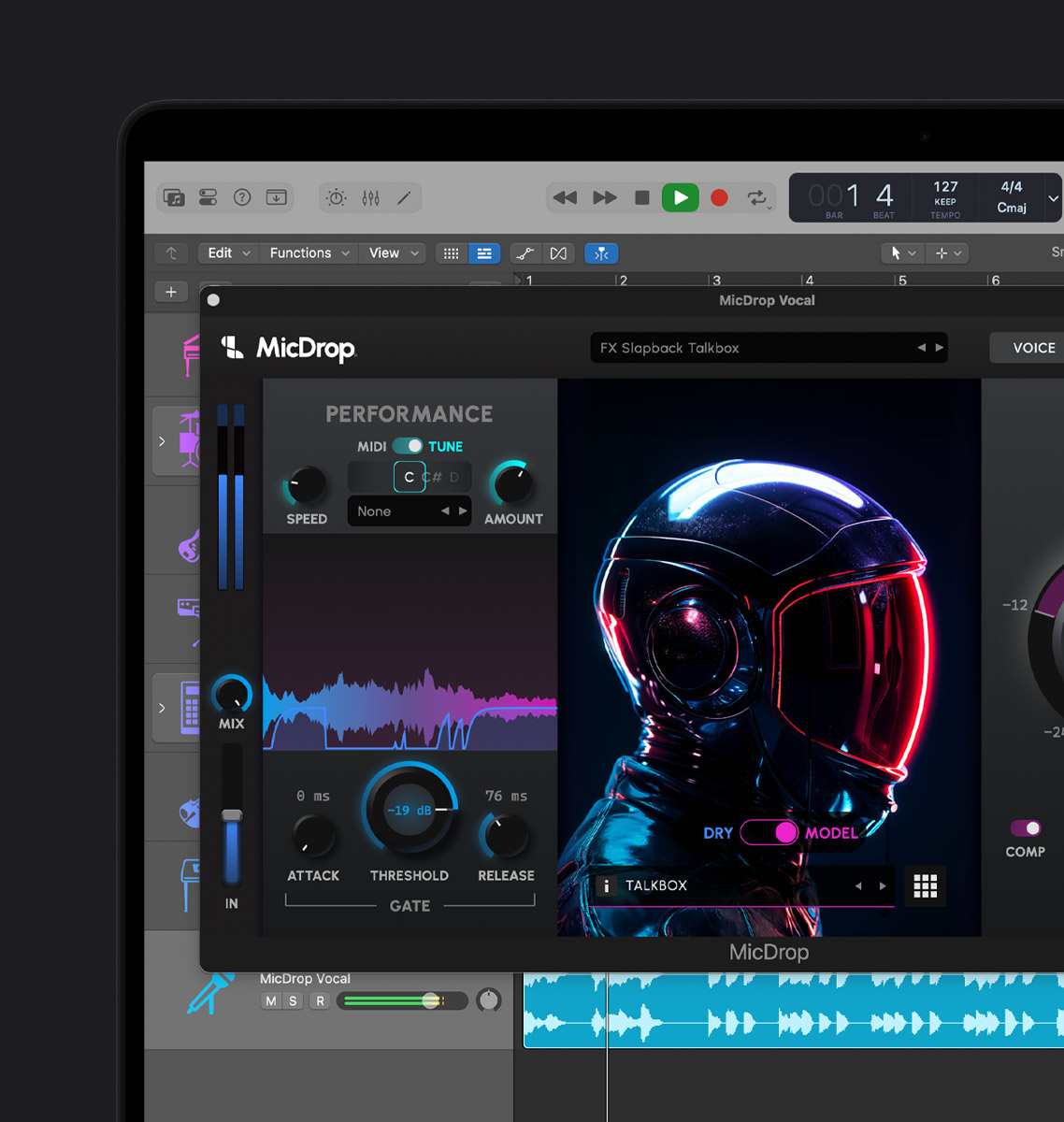Select next preset after FX Slapback Talkbox

pyautogui.click(x=940, y=348)
